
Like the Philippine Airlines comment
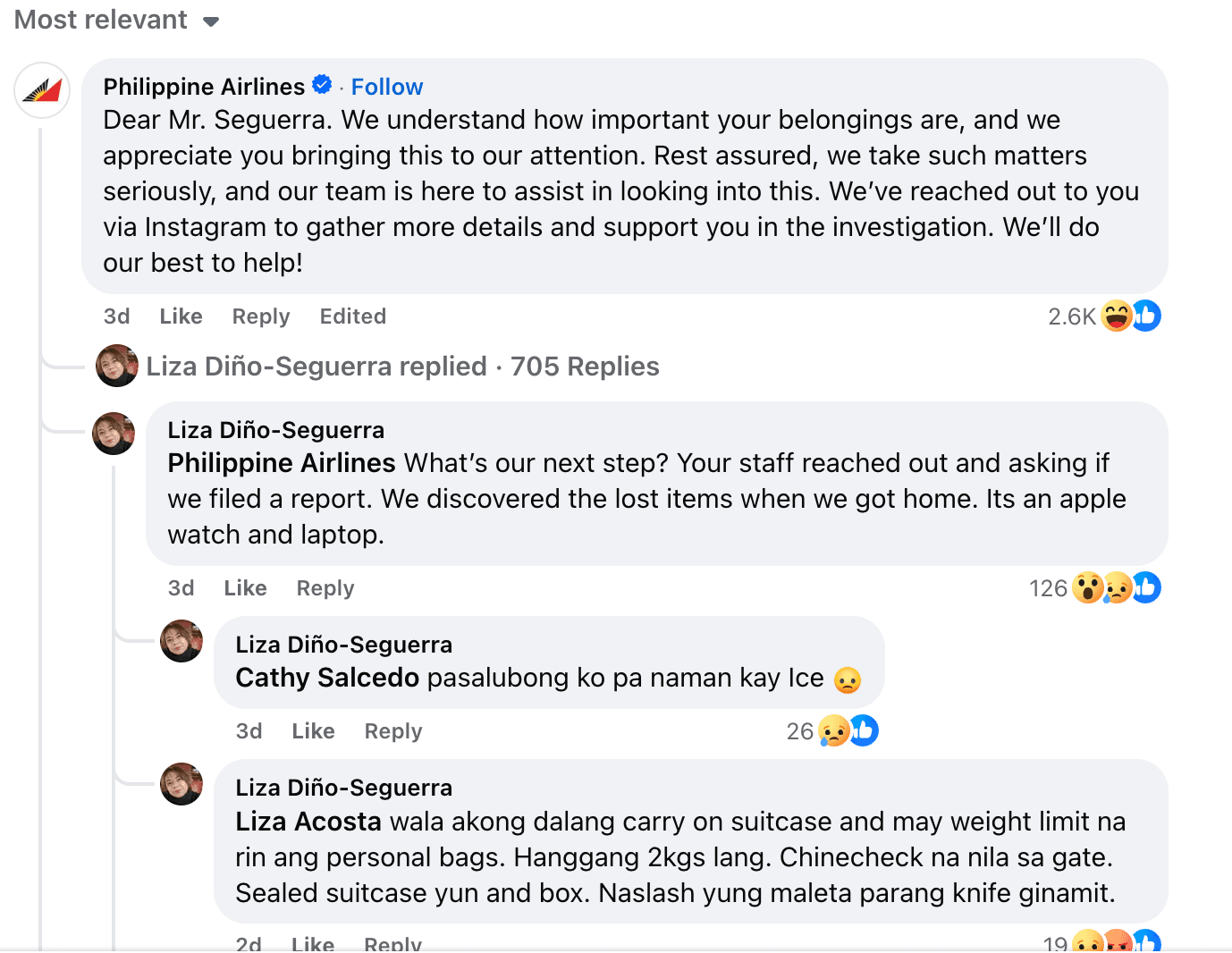(181, 316)
